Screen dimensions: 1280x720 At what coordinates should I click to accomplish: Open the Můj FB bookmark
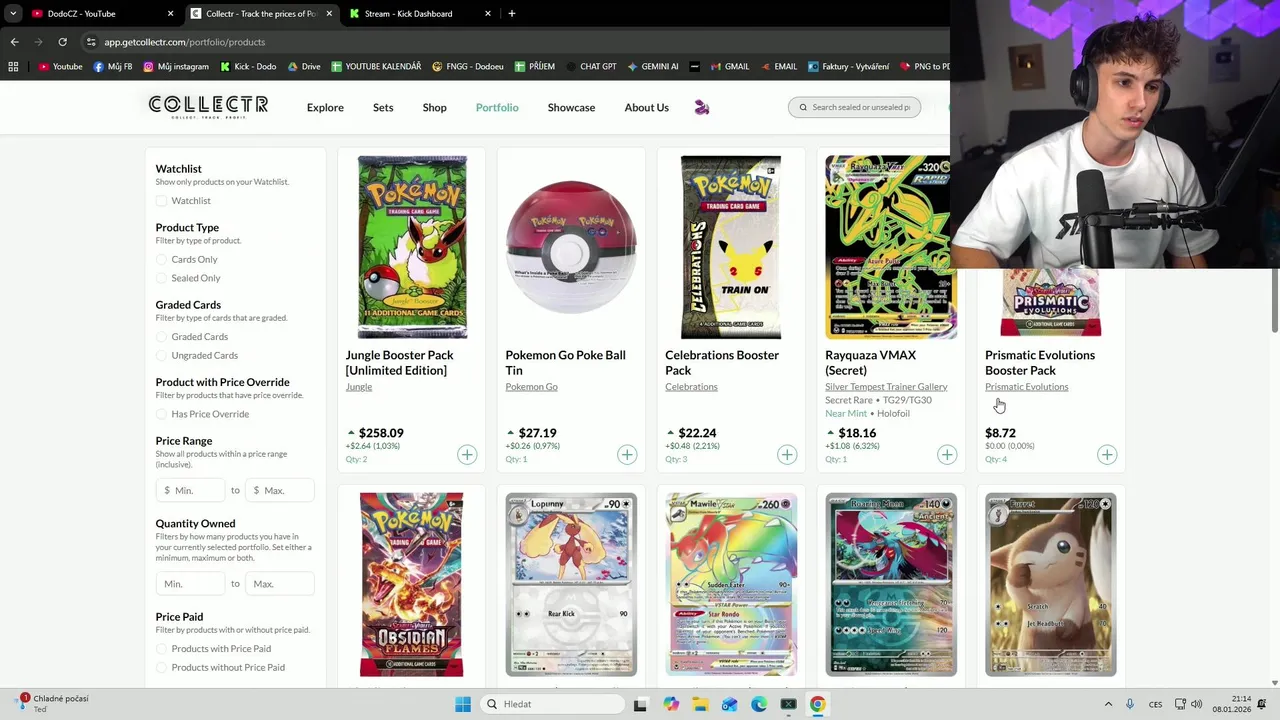tap(112, 67)
